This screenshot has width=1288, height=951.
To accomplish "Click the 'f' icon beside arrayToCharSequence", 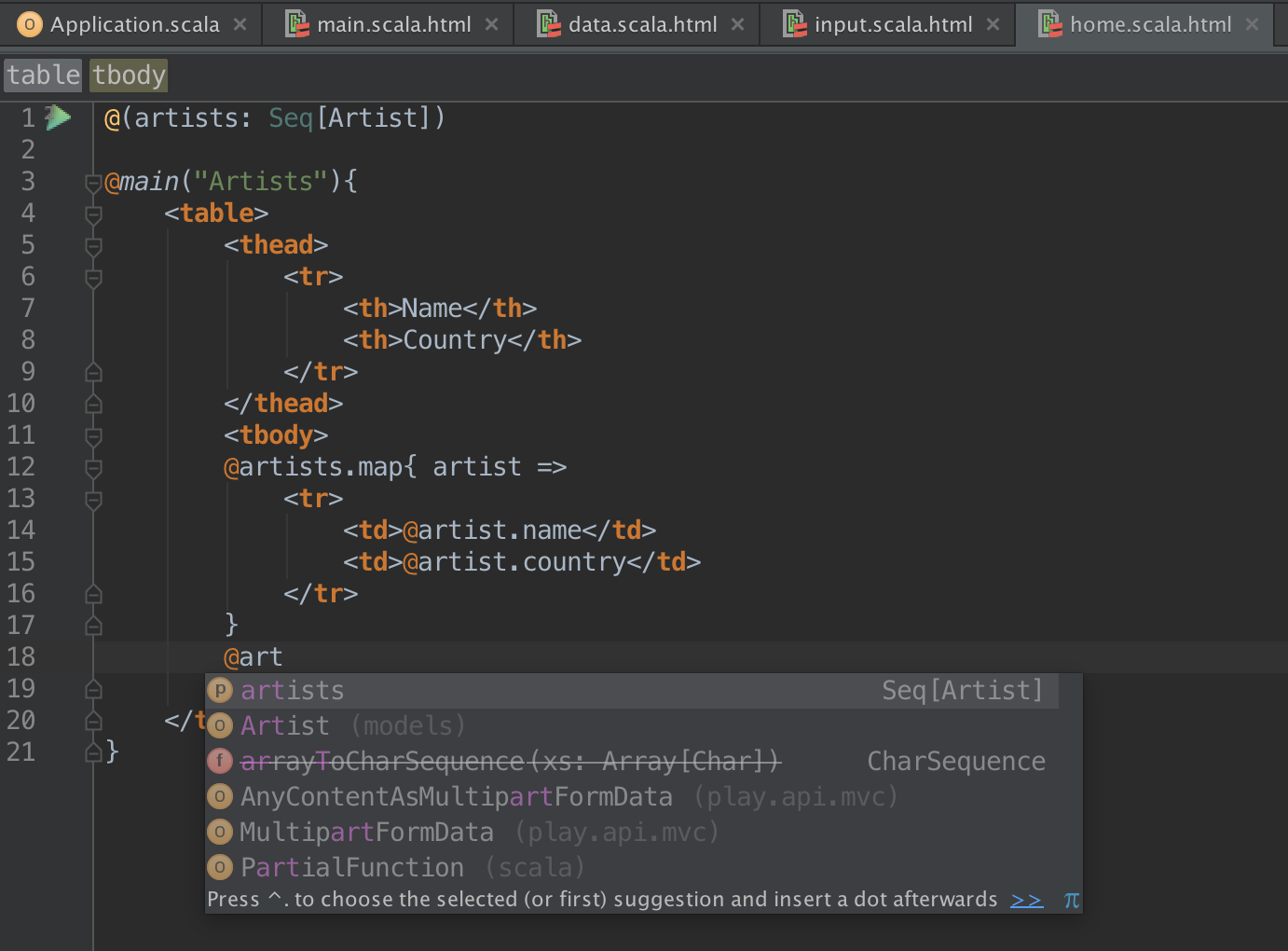I will [220, 762].
